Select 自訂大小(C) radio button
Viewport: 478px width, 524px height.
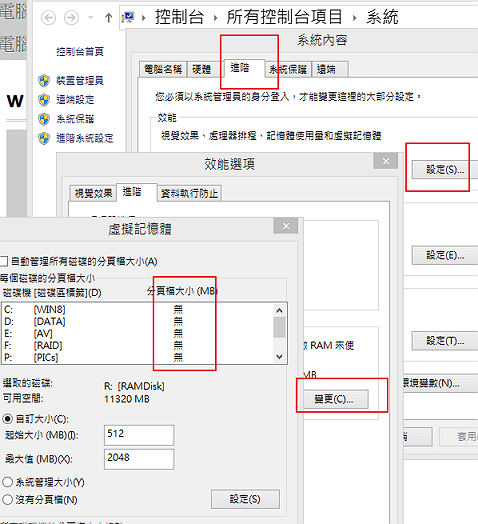7,419
